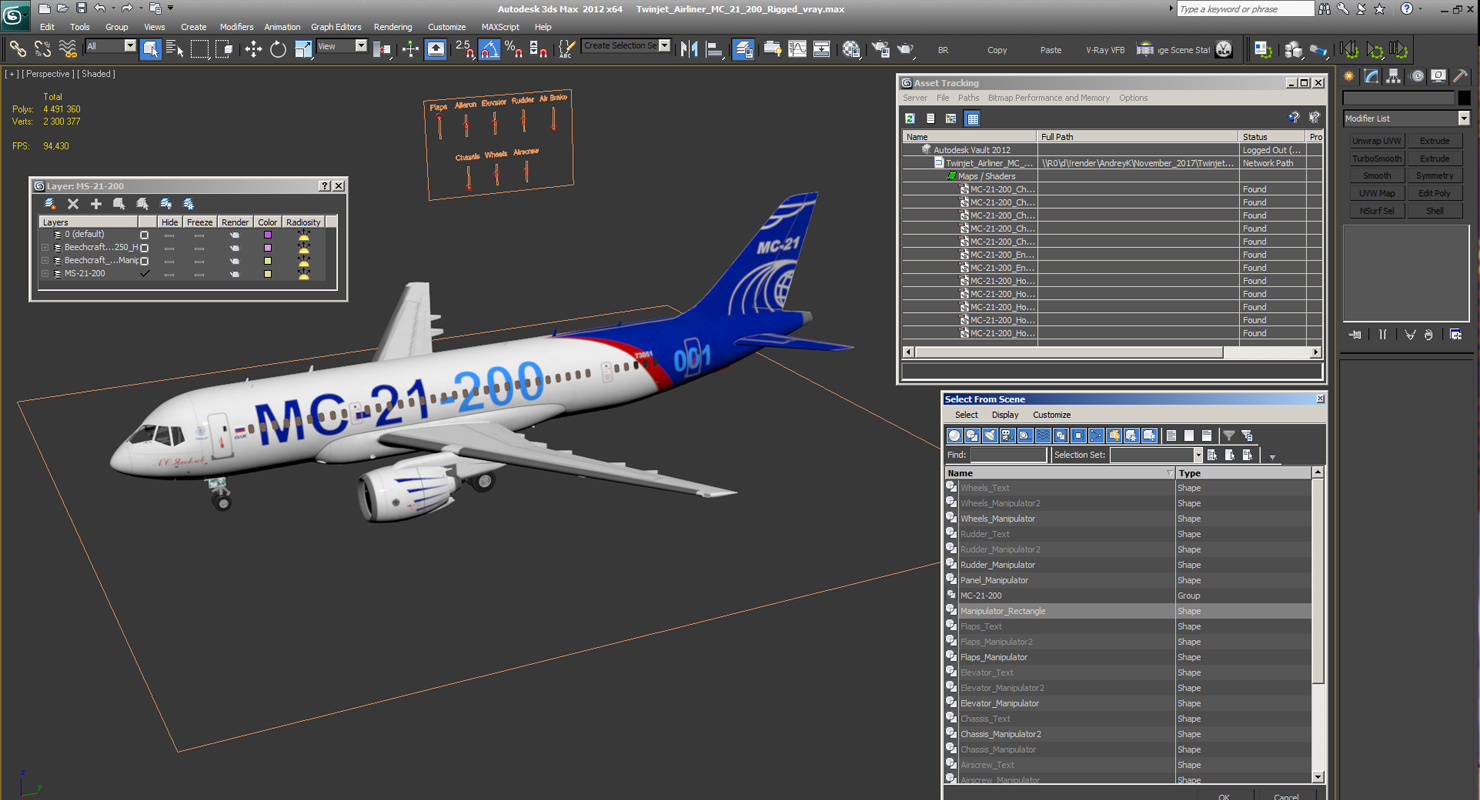Toggle the 0 (default) layer checkbox
The image size is (1480, 800).
pyautogui.click(x=144, y=235)
